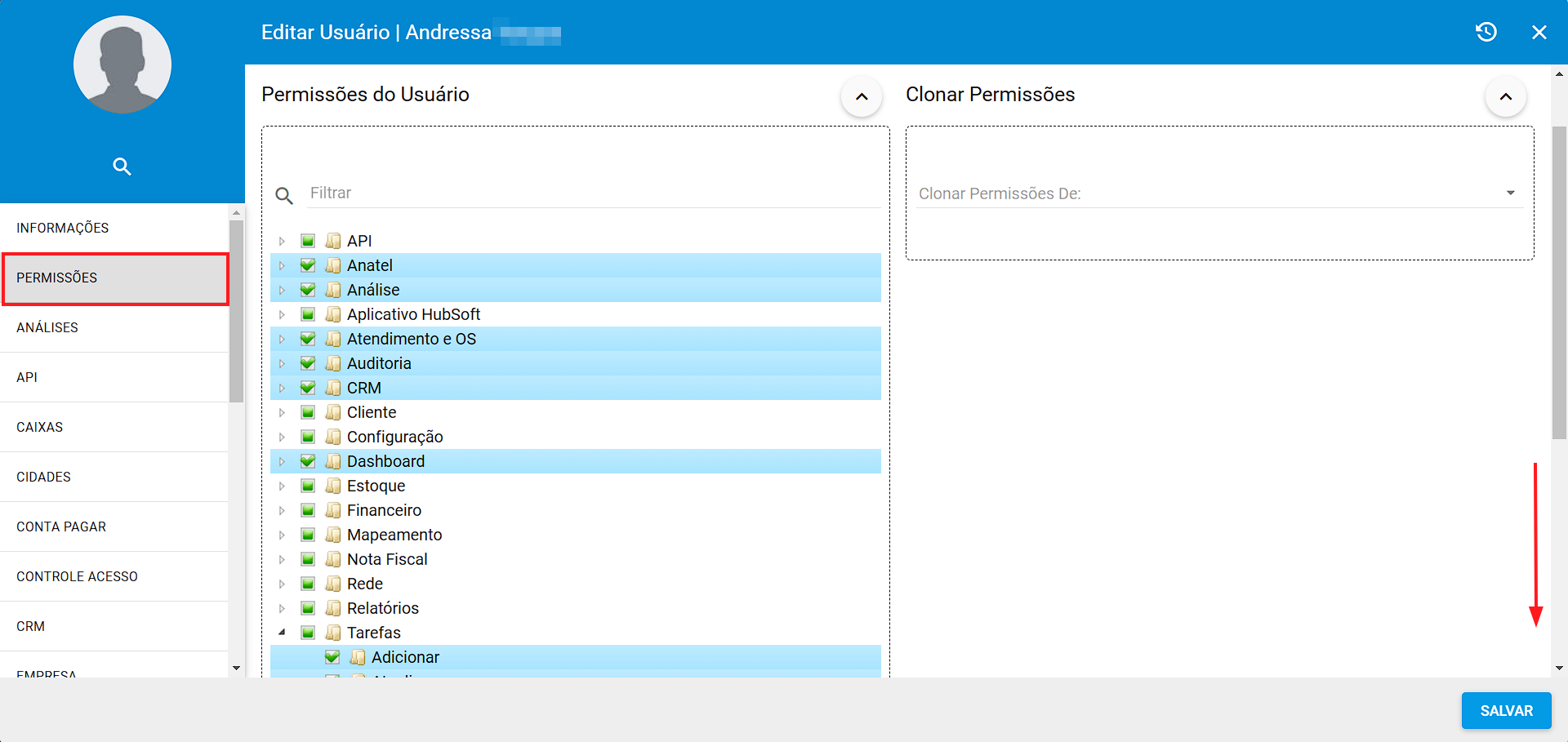This screenshot has width=1568, height=742.
Task: Expand the API tree node arrow
Action: [282, 241]
